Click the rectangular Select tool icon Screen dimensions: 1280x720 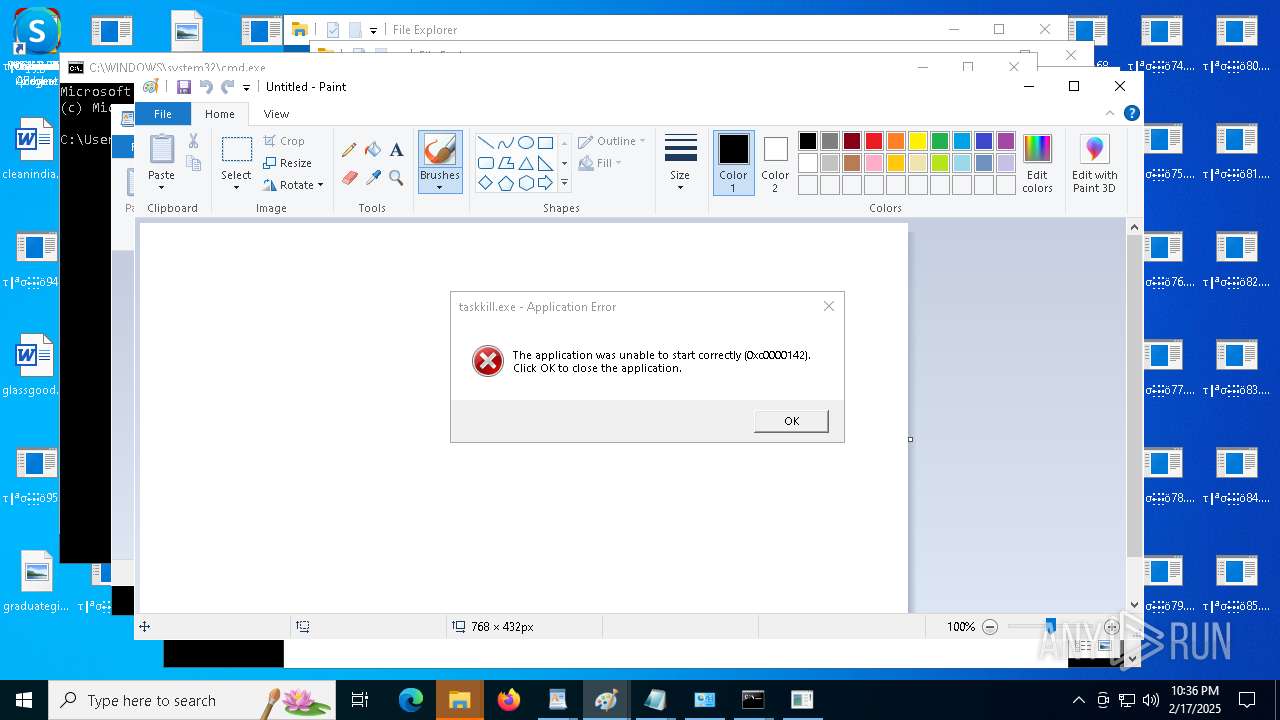pyautogui.click(x=237, y=150)
